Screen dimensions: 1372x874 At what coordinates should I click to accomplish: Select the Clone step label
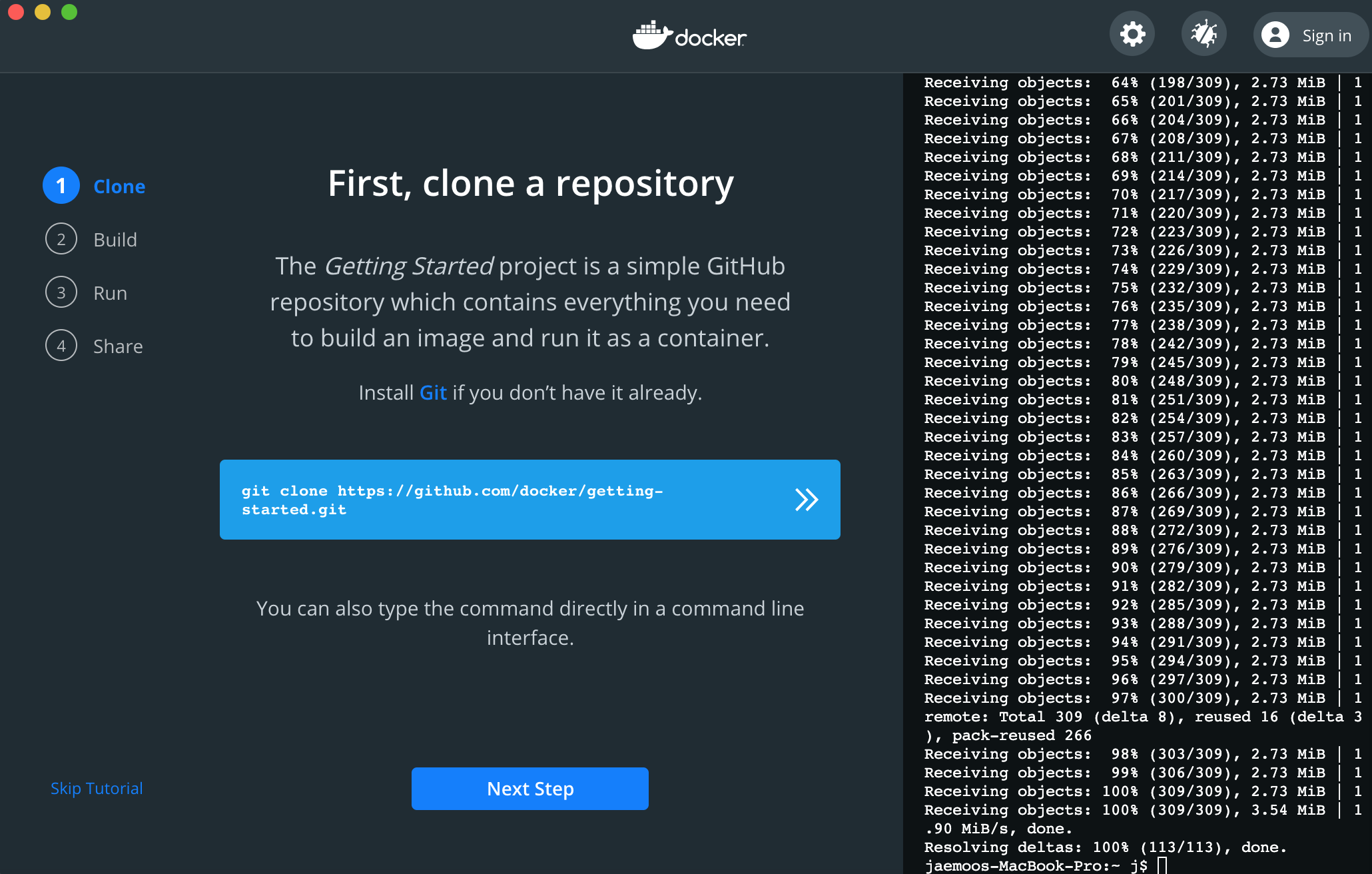(119, 187)
